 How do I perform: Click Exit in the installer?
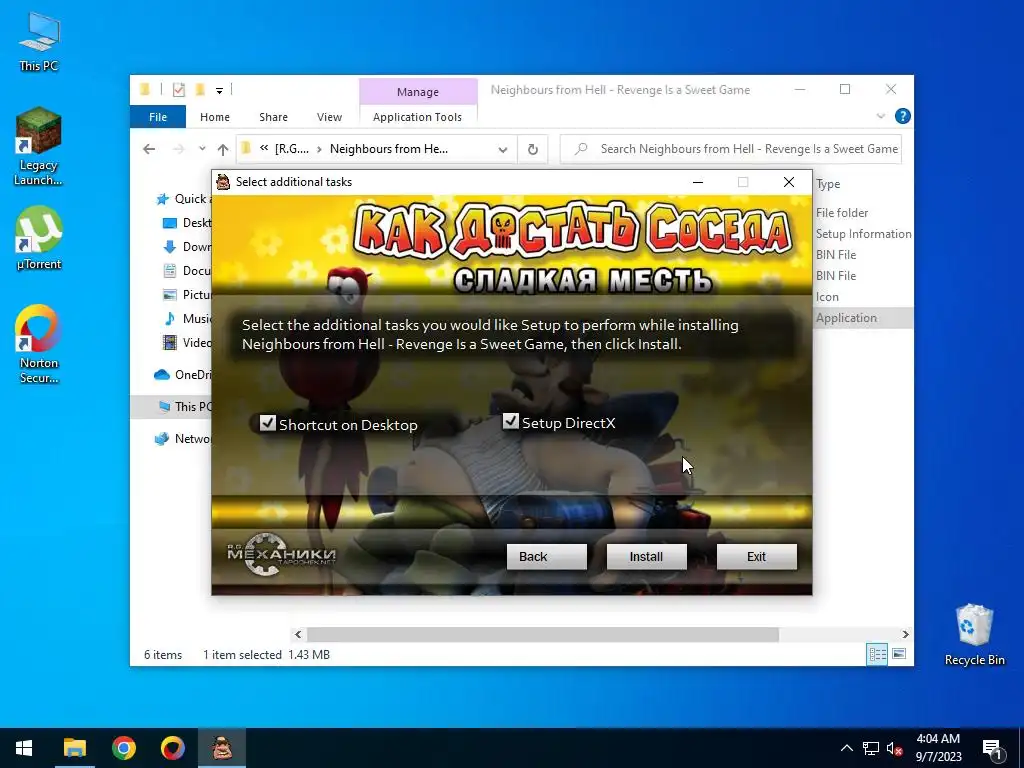tap(756, 556)
